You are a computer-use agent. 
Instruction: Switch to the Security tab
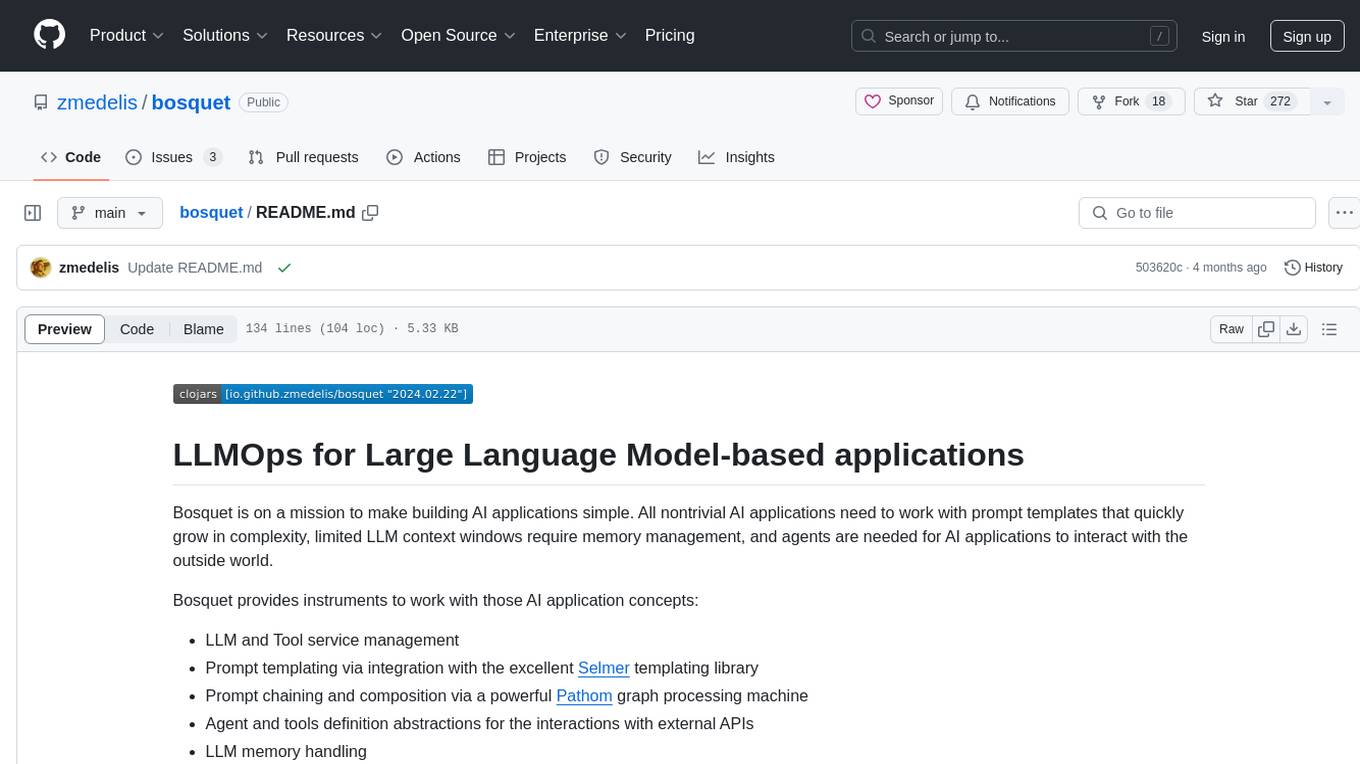(632, 157)
